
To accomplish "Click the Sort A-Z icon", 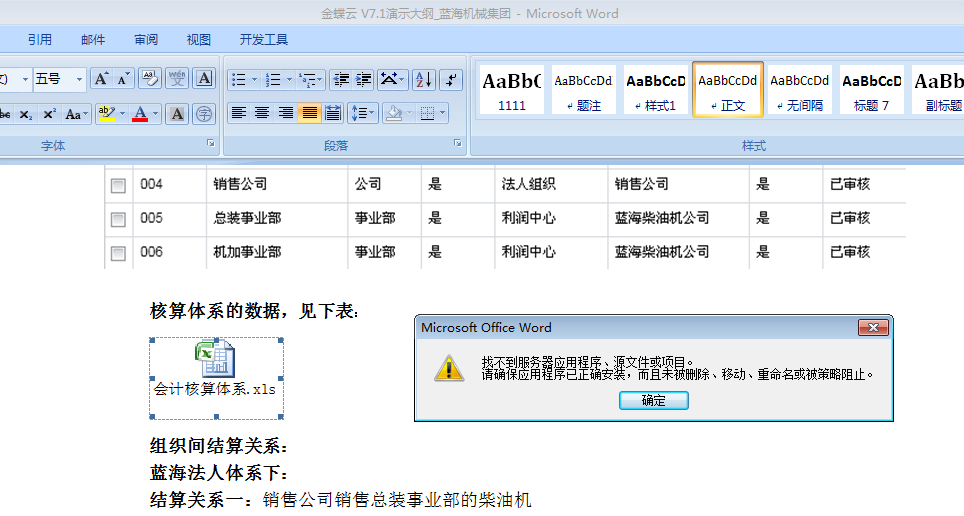I will (423, 80).
